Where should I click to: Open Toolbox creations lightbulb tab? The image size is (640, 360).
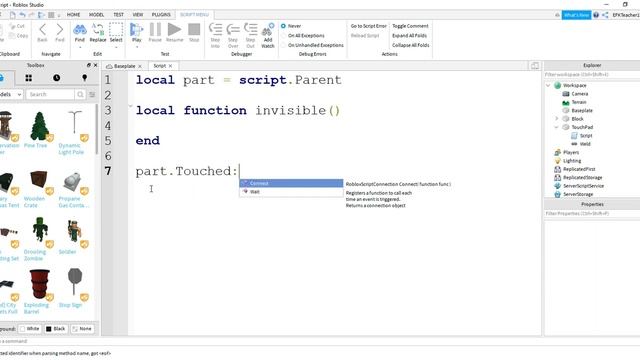(84, 78)
